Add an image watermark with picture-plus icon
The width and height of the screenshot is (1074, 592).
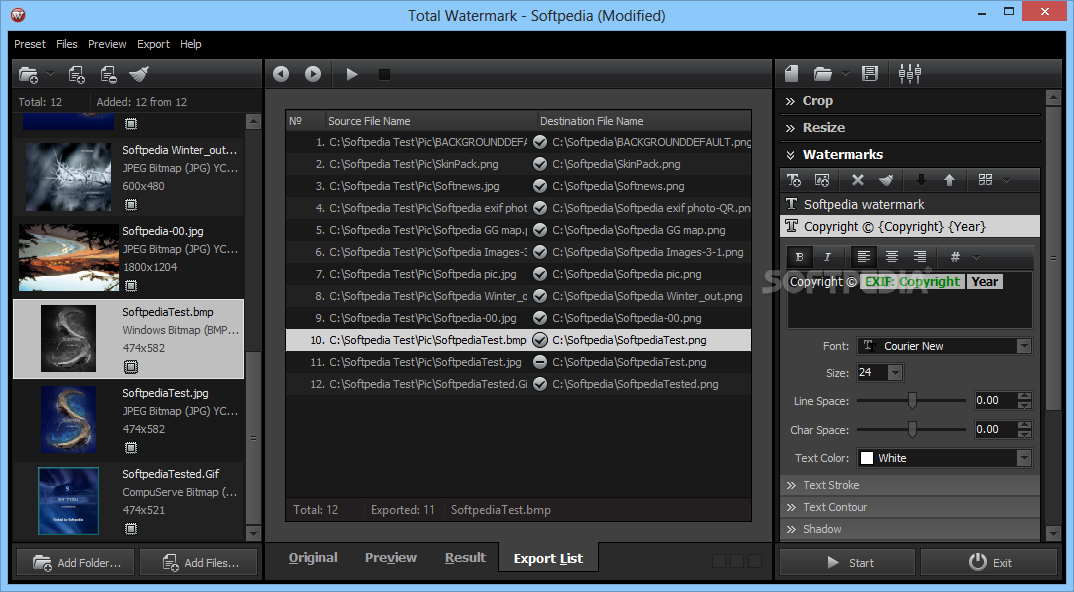(822, 180)
